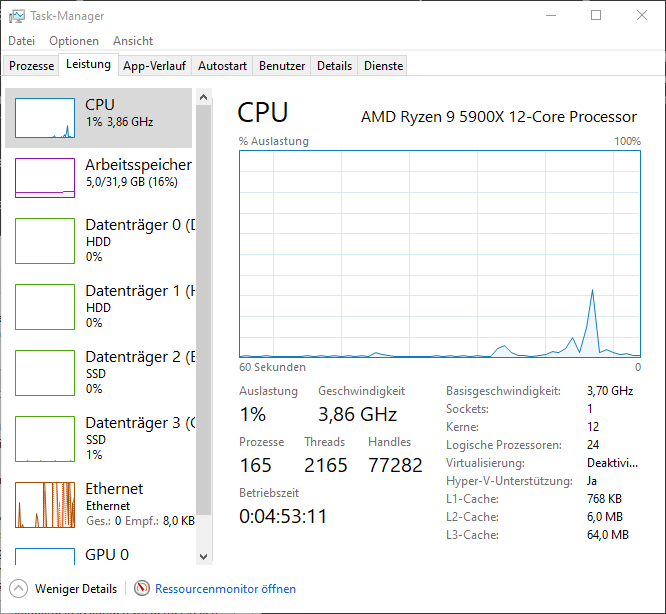Open the Datei menu
This screenshot has height=614, width=666.
[x=21, y=41]
